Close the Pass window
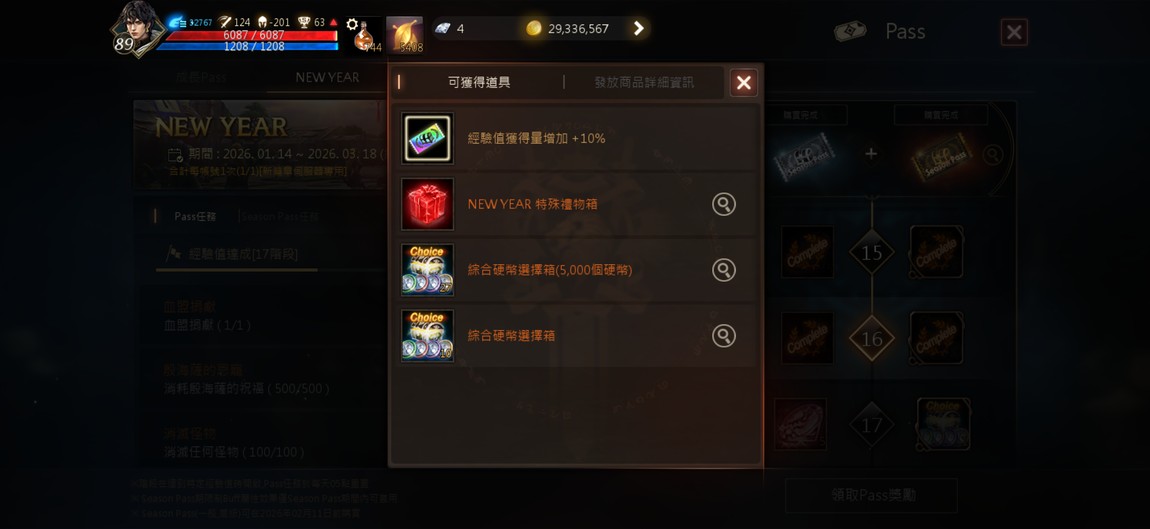 (x=1014, y=32)
